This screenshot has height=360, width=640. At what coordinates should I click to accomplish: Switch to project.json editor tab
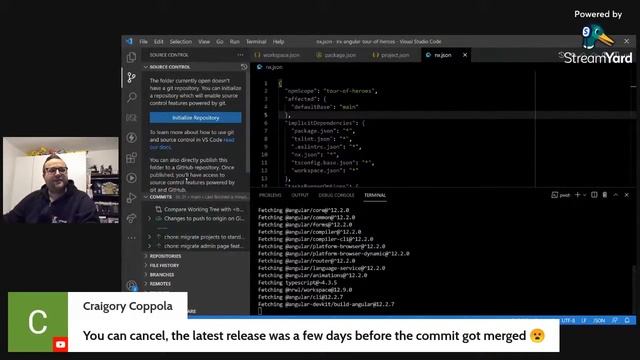394,55
